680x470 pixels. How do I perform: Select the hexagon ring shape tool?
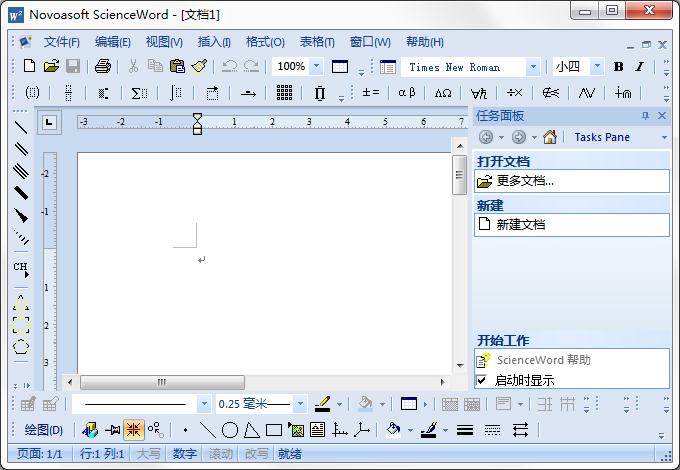21,347
